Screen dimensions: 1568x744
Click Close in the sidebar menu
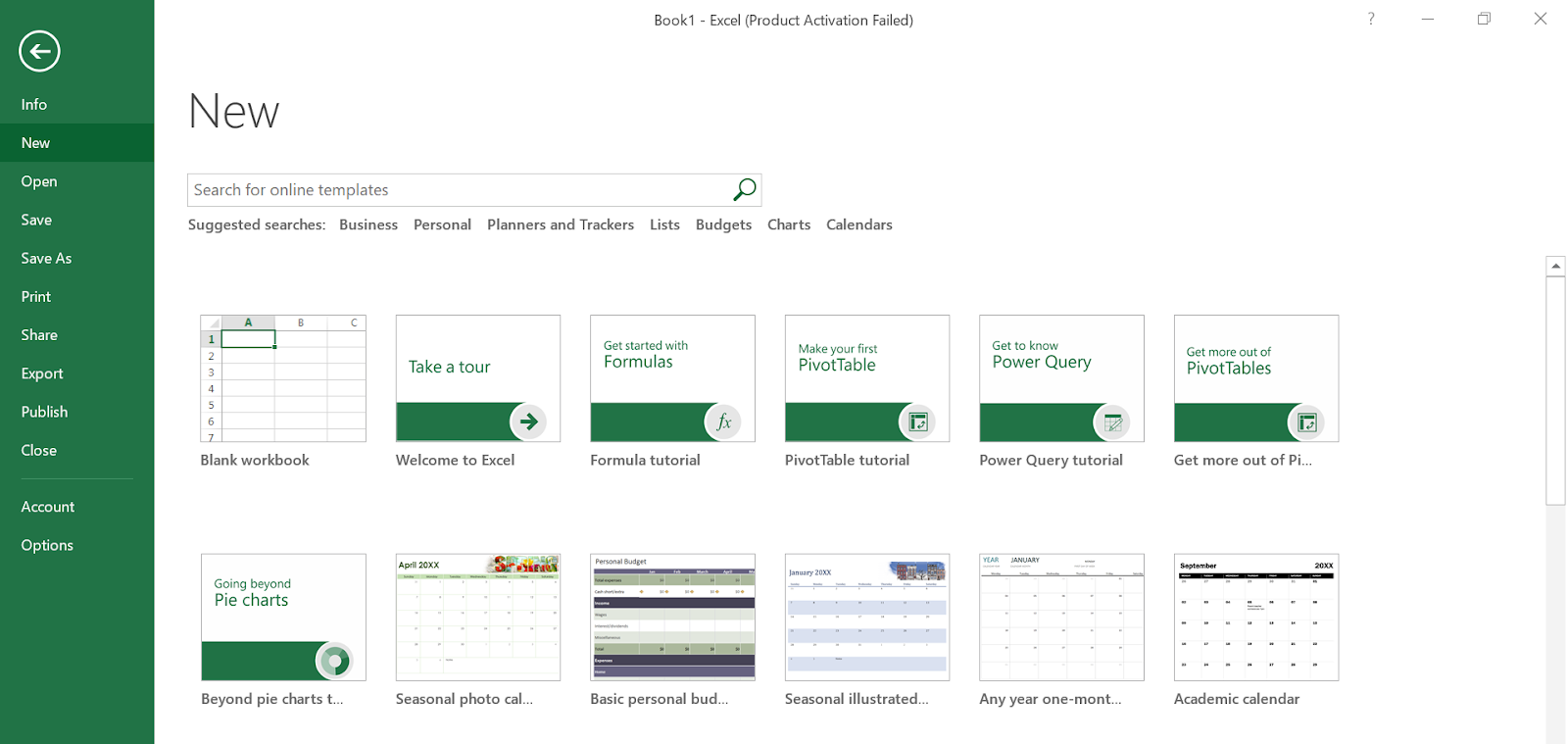[x=76, y=450]
